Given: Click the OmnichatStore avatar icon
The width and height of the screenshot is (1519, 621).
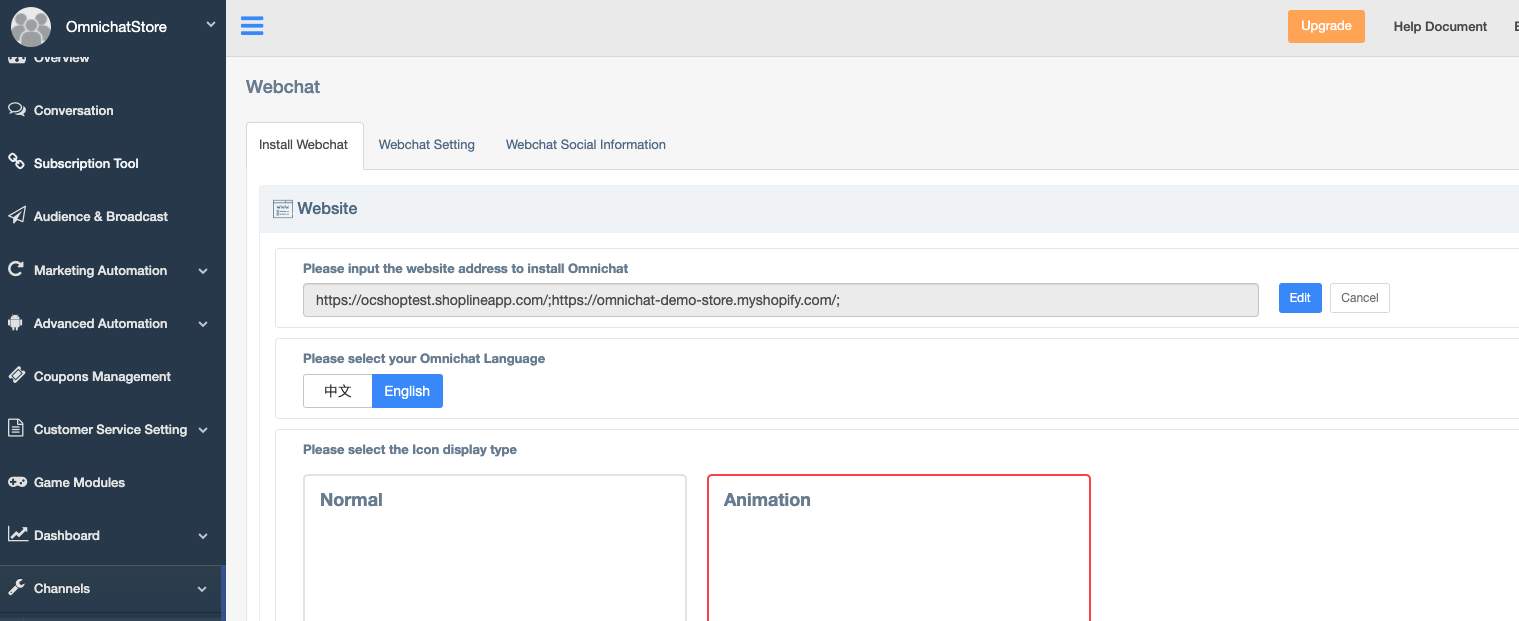Looking at the screenshot, I should tap(31, 27).
